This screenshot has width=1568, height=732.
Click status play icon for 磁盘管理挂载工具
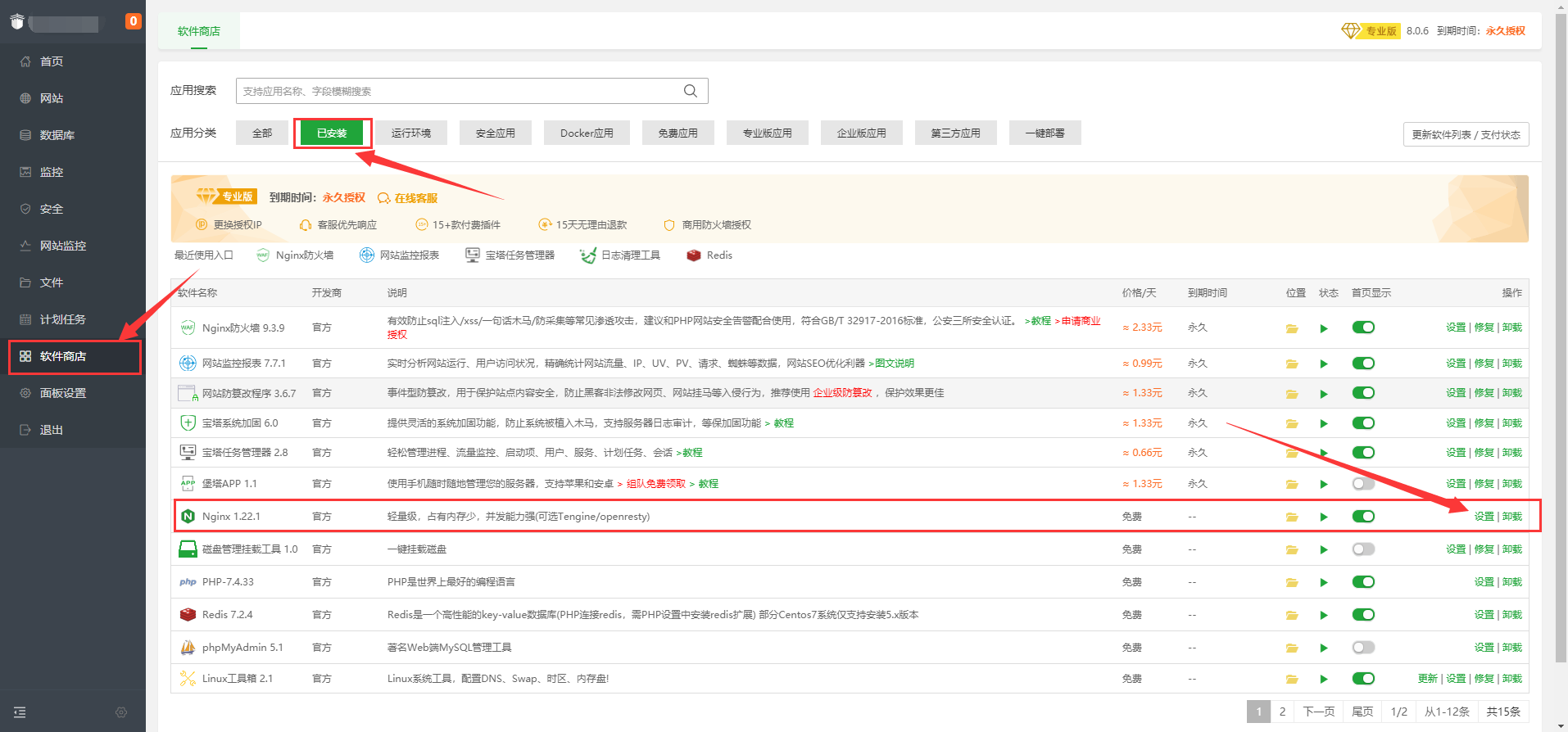coord(1324,550)
